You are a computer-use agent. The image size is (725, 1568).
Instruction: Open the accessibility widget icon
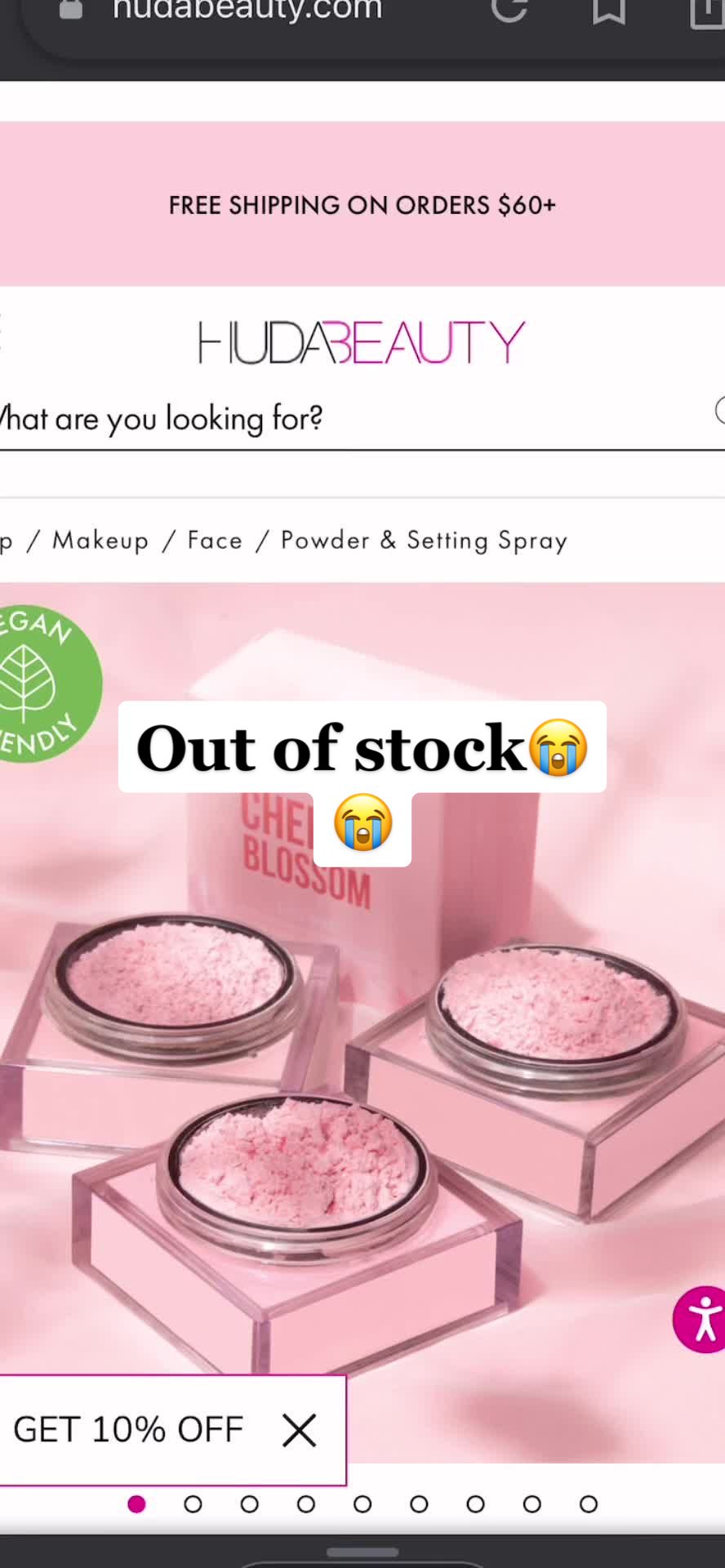(701, 1319)
